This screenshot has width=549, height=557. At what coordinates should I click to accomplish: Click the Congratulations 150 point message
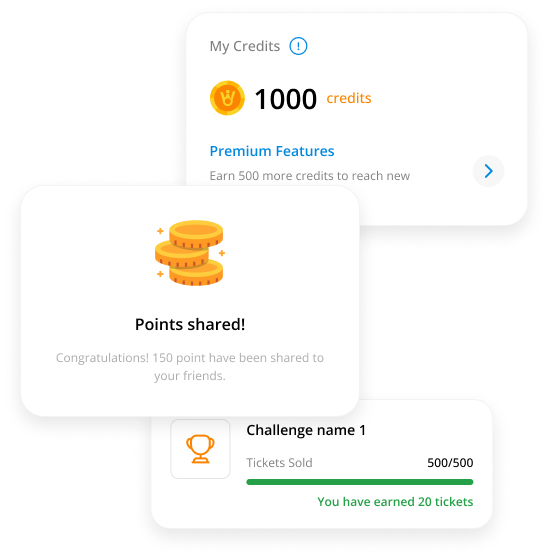point(190,367)
